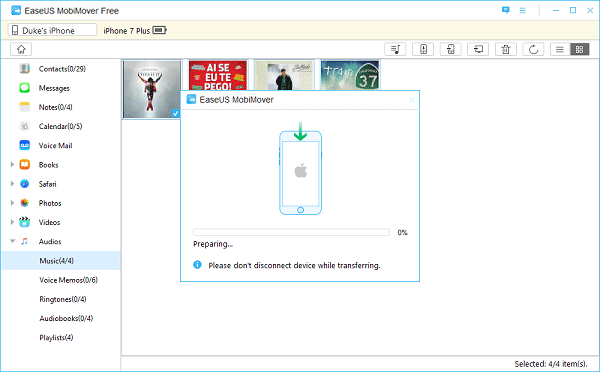Click the Notes icon in sidebar
The image size is (600, 372).
click(24, 107)
